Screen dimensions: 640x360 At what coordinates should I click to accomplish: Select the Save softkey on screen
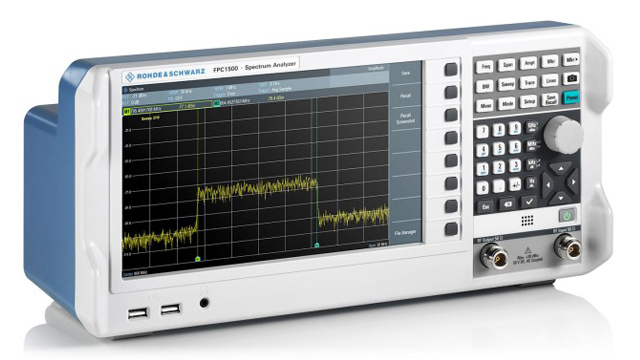(x=405, y=73)
